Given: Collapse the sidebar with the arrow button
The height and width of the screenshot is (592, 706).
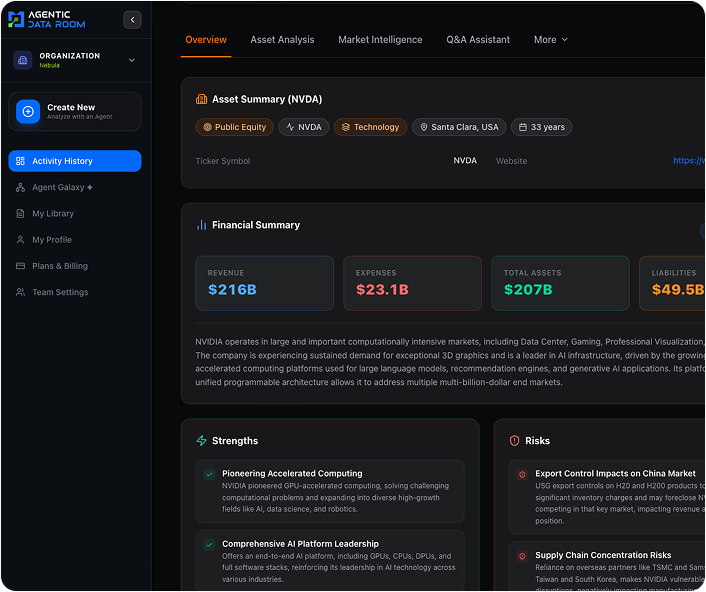Looking at the screenshot, I should pos(132,20).
